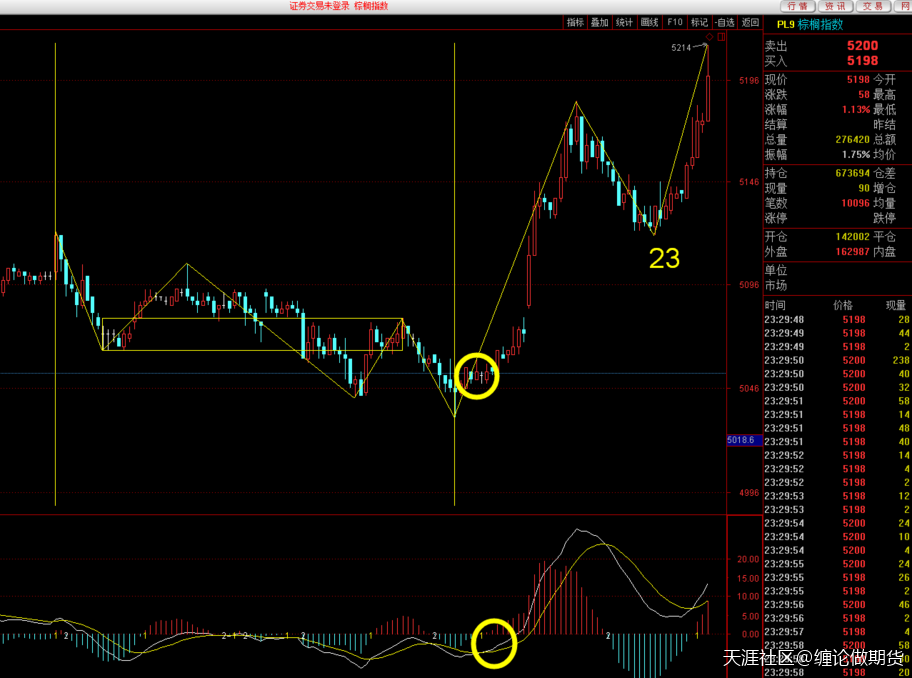
Task: Click the 指标 toolbar button
Action: [x=575, y=22]
